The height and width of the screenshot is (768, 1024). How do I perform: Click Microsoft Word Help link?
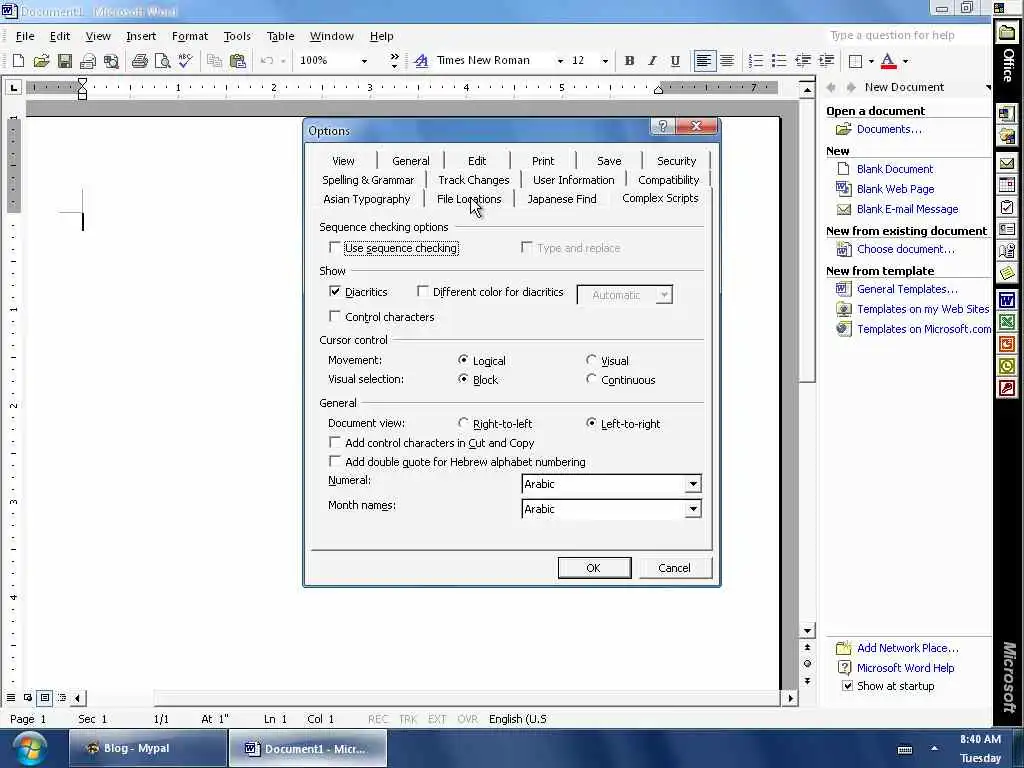click(x=905, y=667)
